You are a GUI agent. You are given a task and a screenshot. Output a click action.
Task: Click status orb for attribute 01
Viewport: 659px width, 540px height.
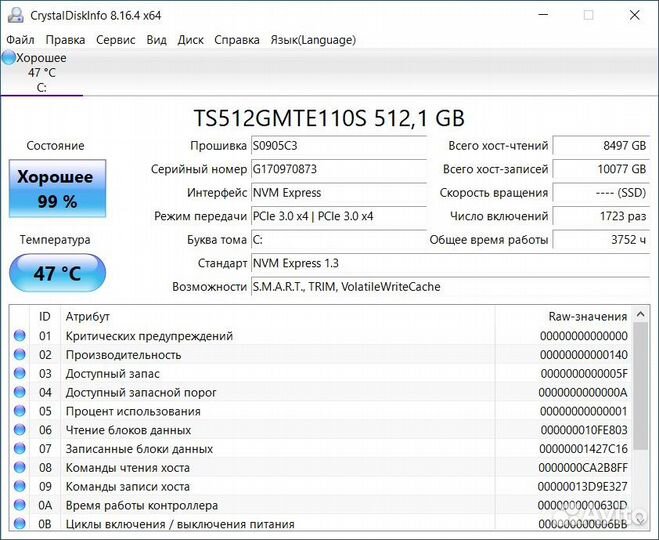pyautogui.click(x=19, y=335)
